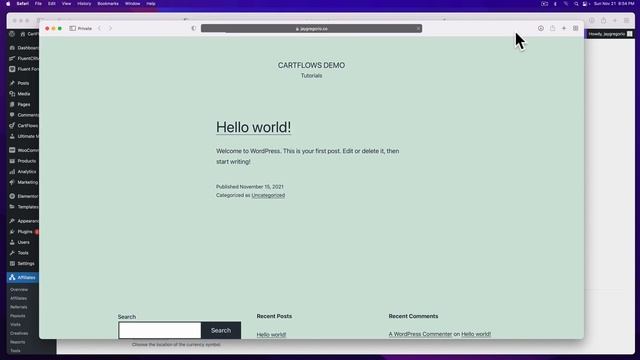640x360 pixels.
Task: Go forward with Safari's forward arrow
Action: pos(110,28)
